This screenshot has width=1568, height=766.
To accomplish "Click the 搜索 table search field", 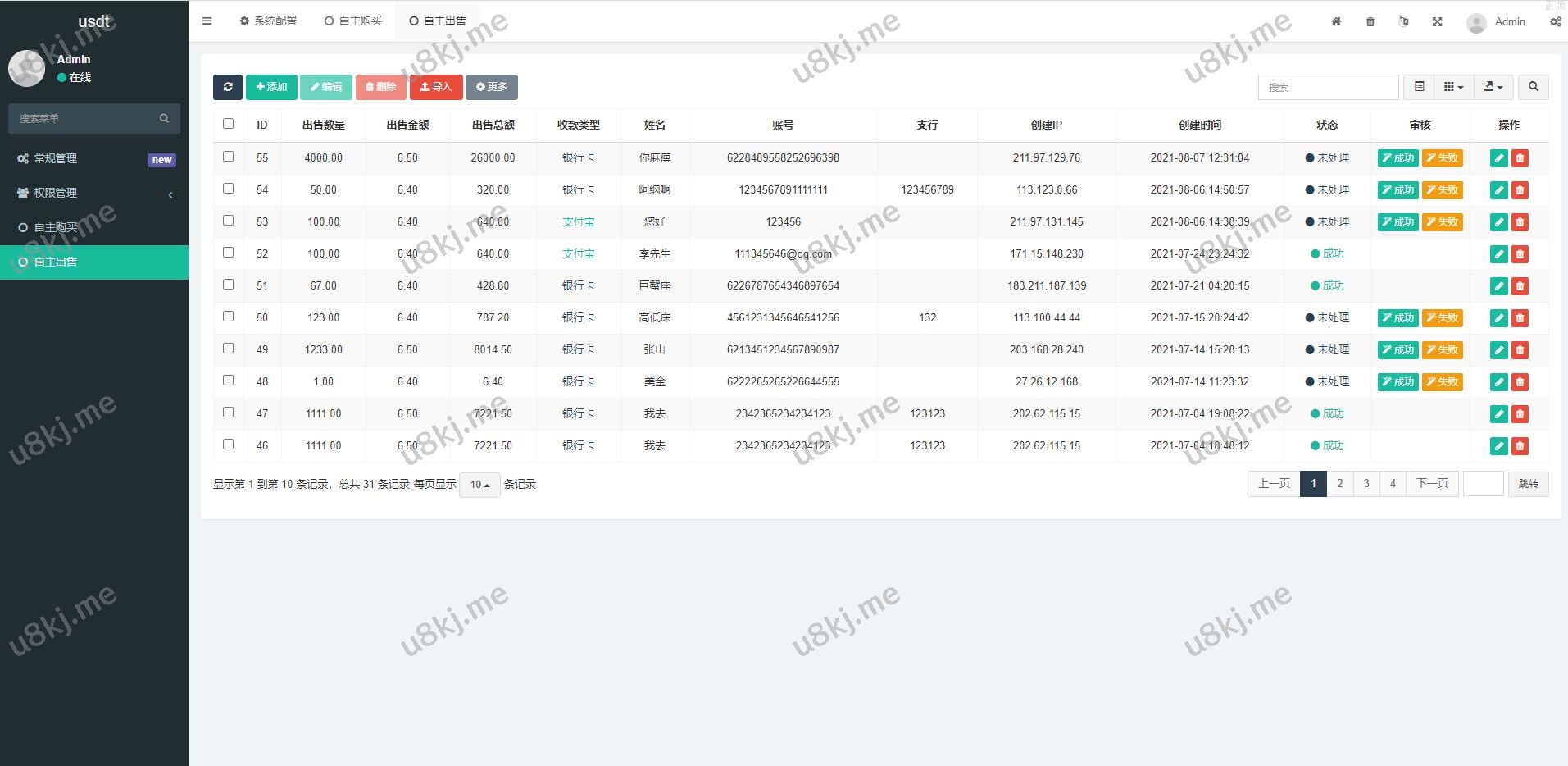I will pyautogui.click(x=1328, y=87).
